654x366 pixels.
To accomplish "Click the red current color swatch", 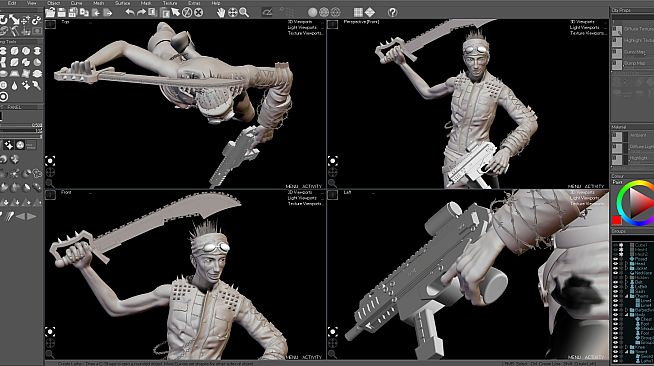I will (617, 220).
